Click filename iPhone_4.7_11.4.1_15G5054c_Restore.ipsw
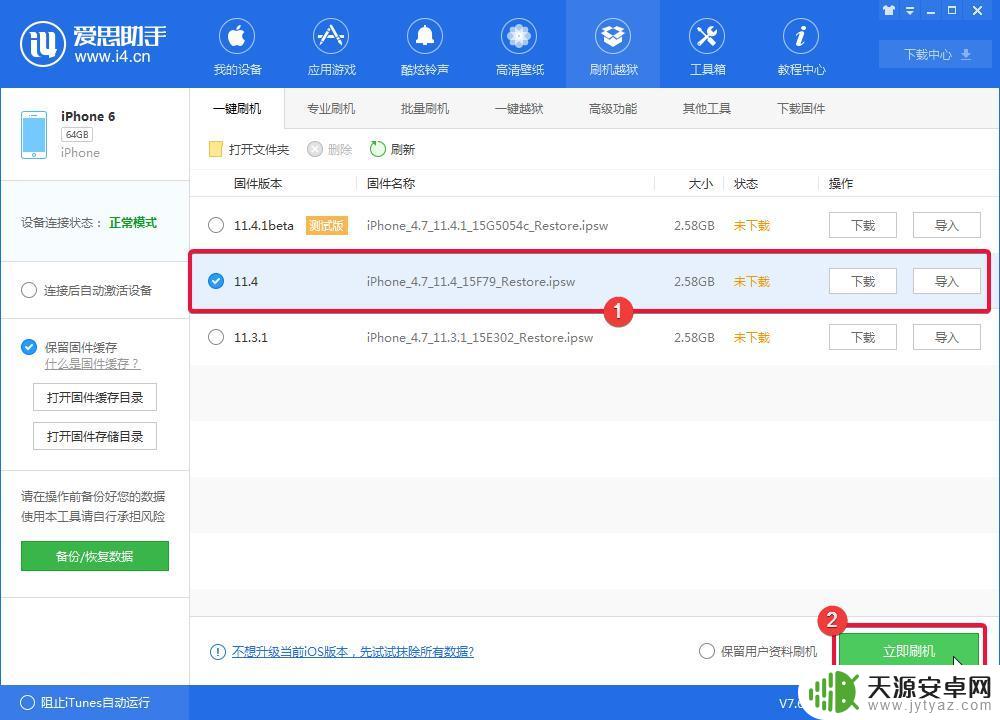 (x=487, y=225)
